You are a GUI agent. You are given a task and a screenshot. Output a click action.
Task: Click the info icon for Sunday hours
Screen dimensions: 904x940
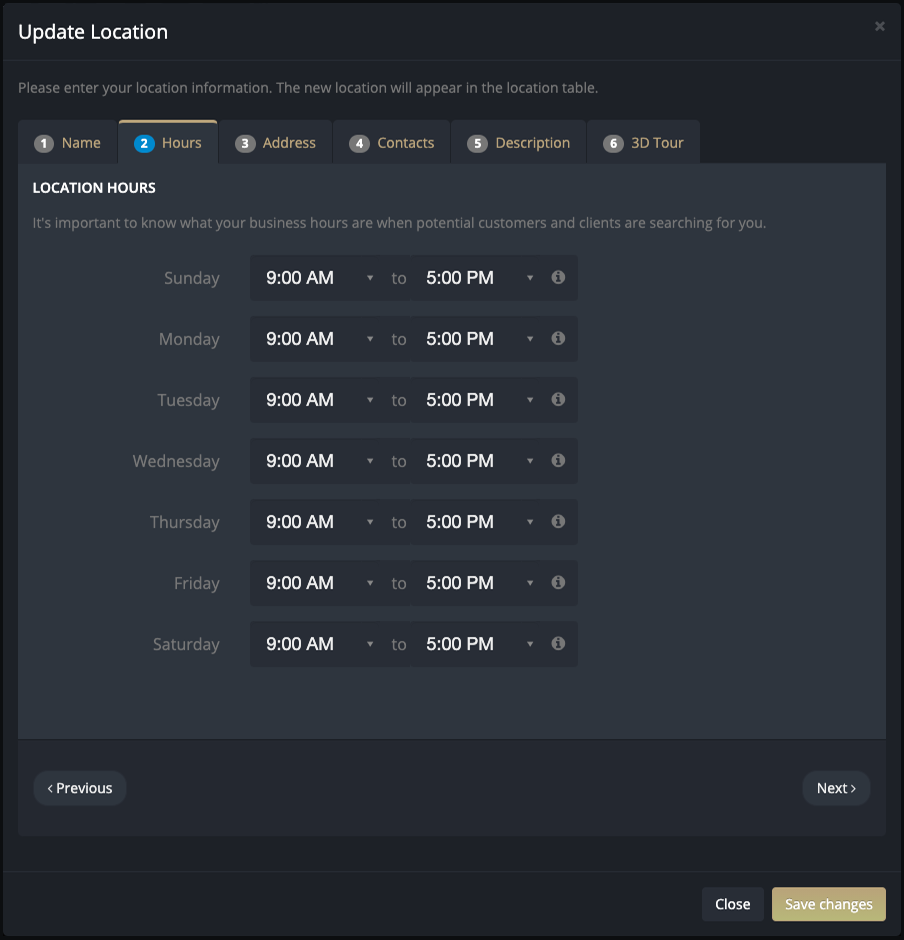point(558,278)
